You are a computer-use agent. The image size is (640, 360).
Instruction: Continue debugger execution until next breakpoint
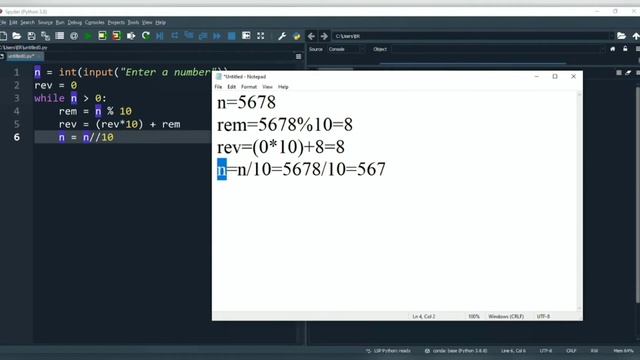click(x=217, y=36)
